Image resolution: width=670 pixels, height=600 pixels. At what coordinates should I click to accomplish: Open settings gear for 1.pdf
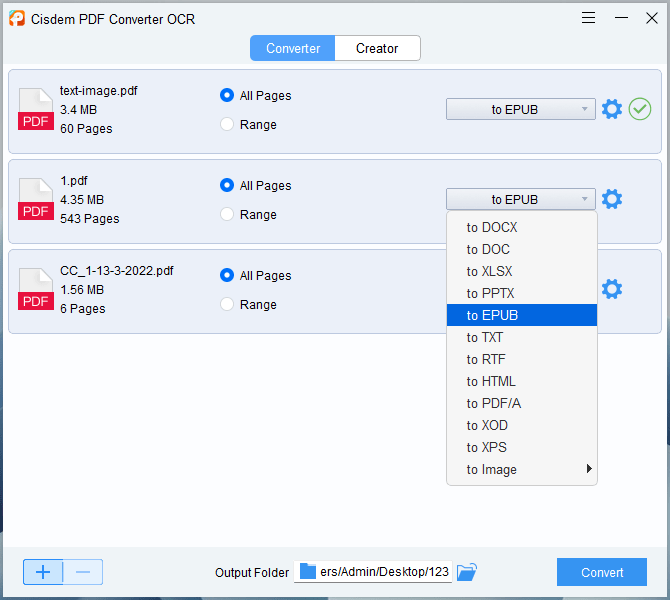click(612, 200)
